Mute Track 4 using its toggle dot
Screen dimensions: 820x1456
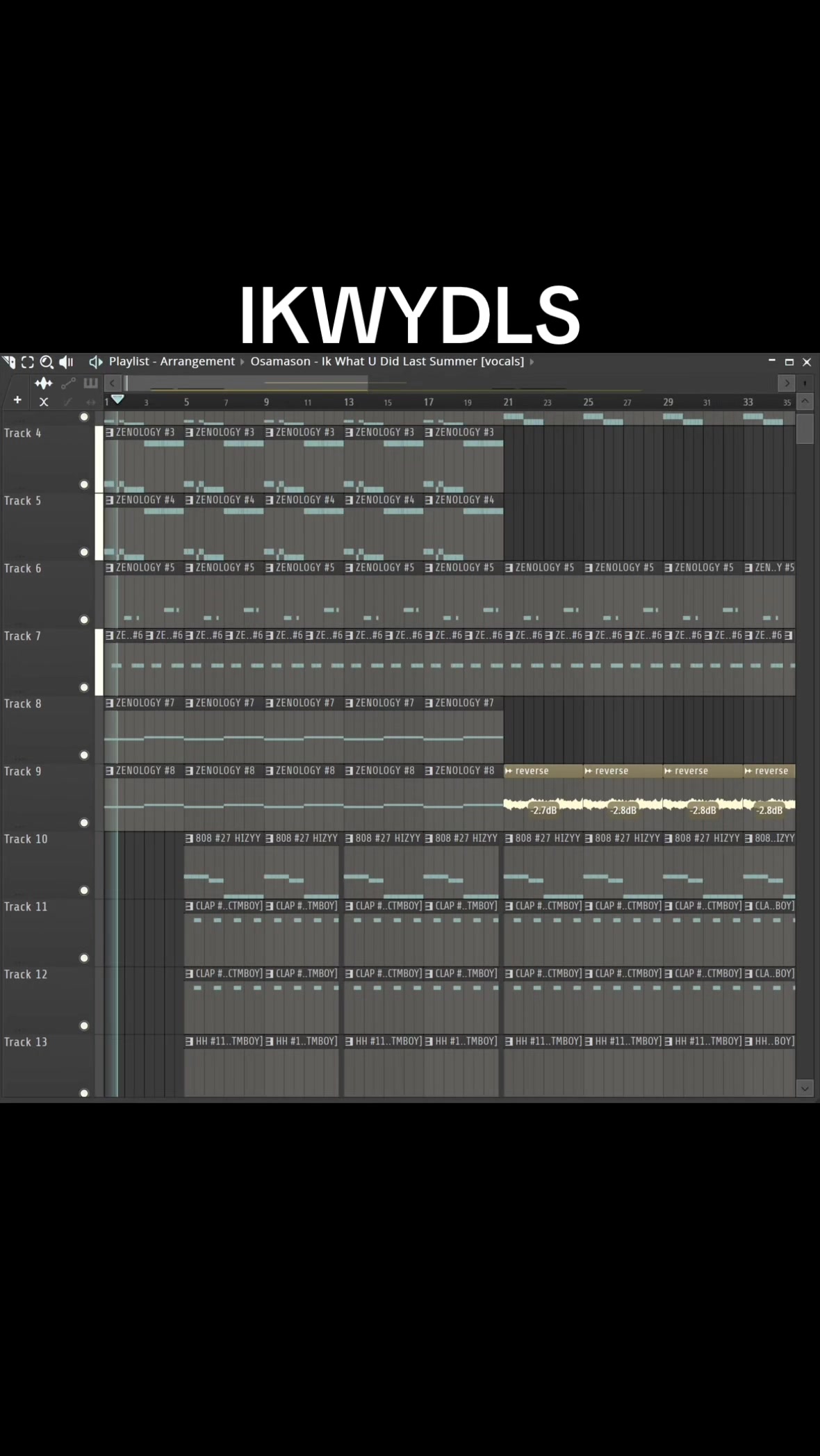click(x=84, y=484)
